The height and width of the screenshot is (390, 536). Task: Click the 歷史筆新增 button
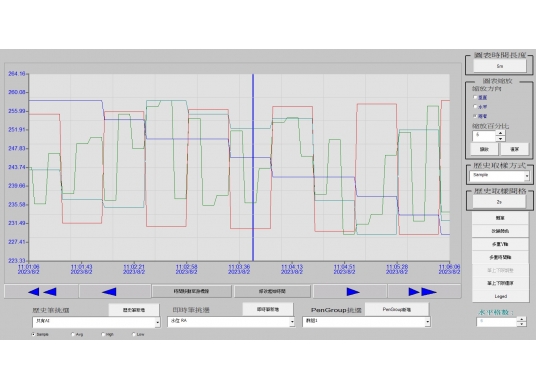134,310
